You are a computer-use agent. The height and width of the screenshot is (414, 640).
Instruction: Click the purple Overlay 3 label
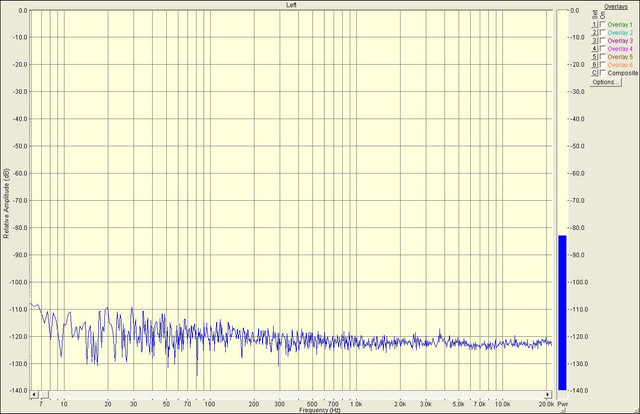(620, 41)
